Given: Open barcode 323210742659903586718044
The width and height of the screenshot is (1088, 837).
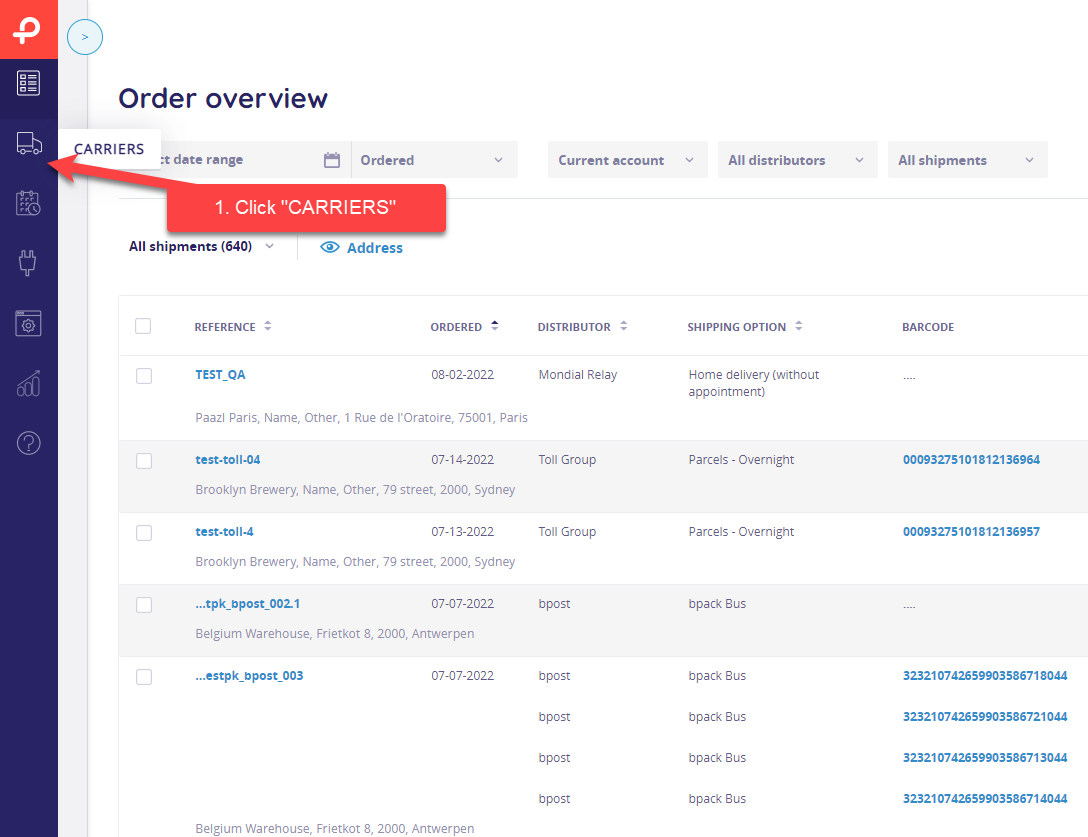Looking at the screenshot, I should click(985, 676).
